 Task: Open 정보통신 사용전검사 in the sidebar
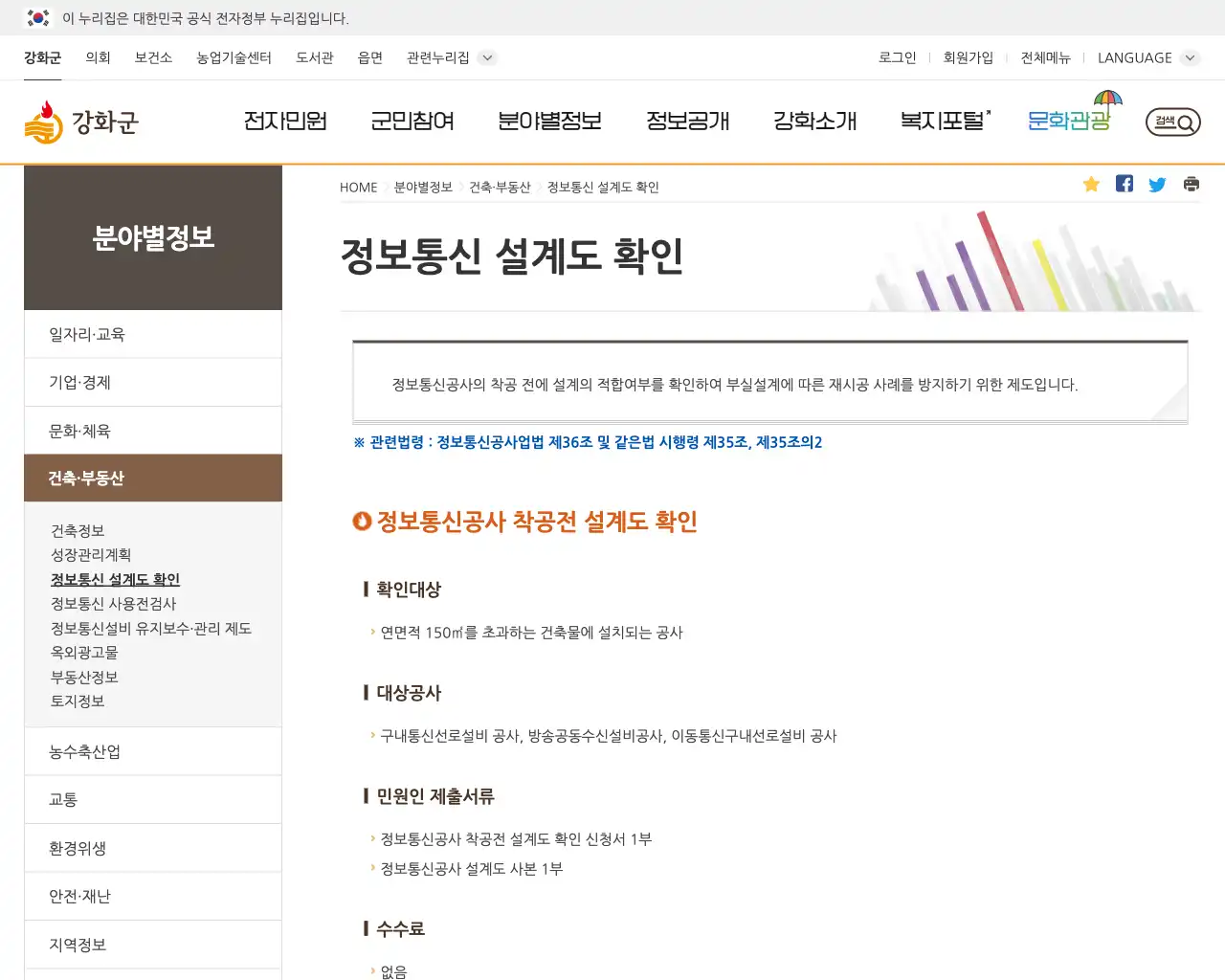coord(113,603)
